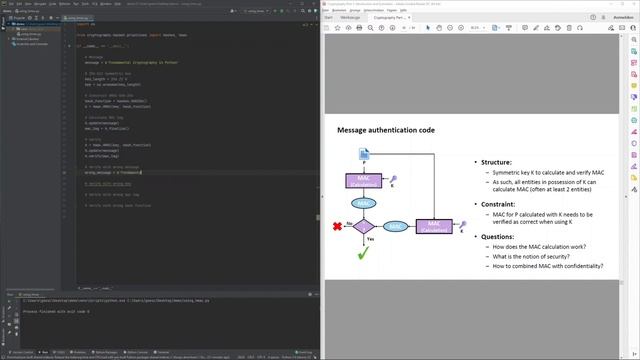Click the star bookmark icon in Acrobat toolbar
Viewport: 640px width, 360px height.
point(338,28)
